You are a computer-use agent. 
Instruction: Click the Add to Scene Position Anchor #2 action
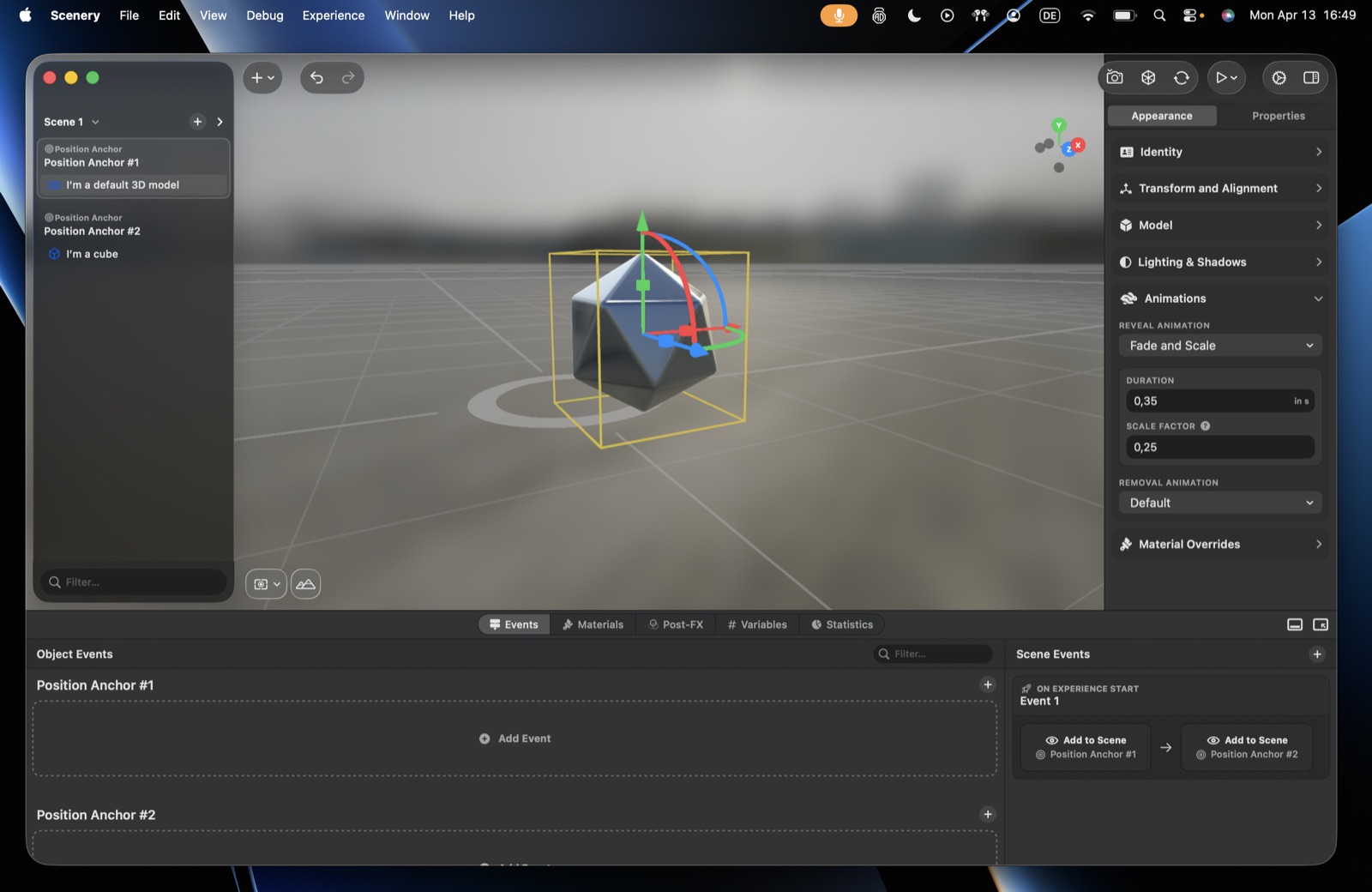click(x=1247, y=748)
